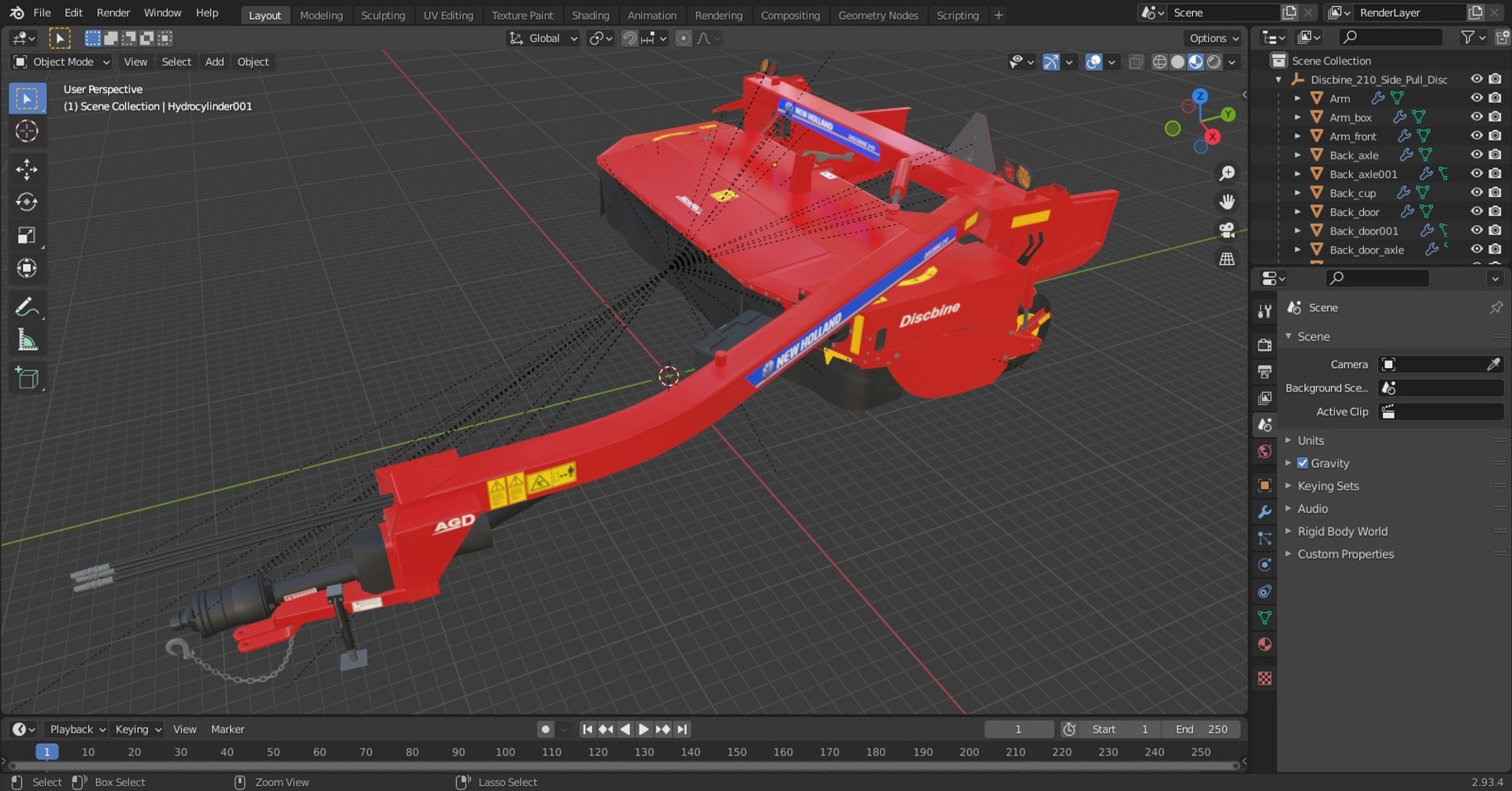Toggle the visibility eye for Back_cup
Screen dimensions: 1512x791
[x=1477, y=192]
